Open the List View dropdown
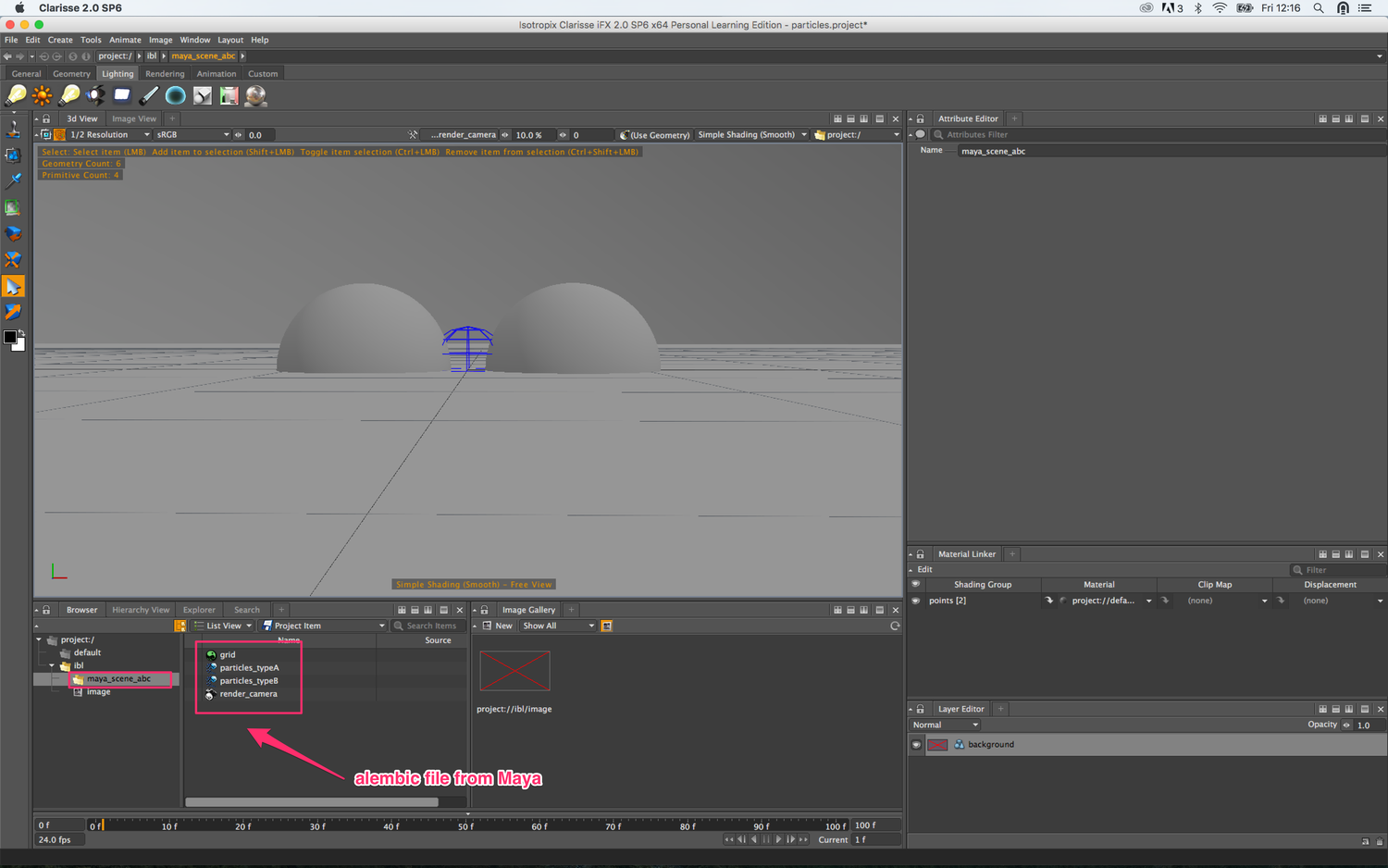1388x868 pixels. click(223, 626)
